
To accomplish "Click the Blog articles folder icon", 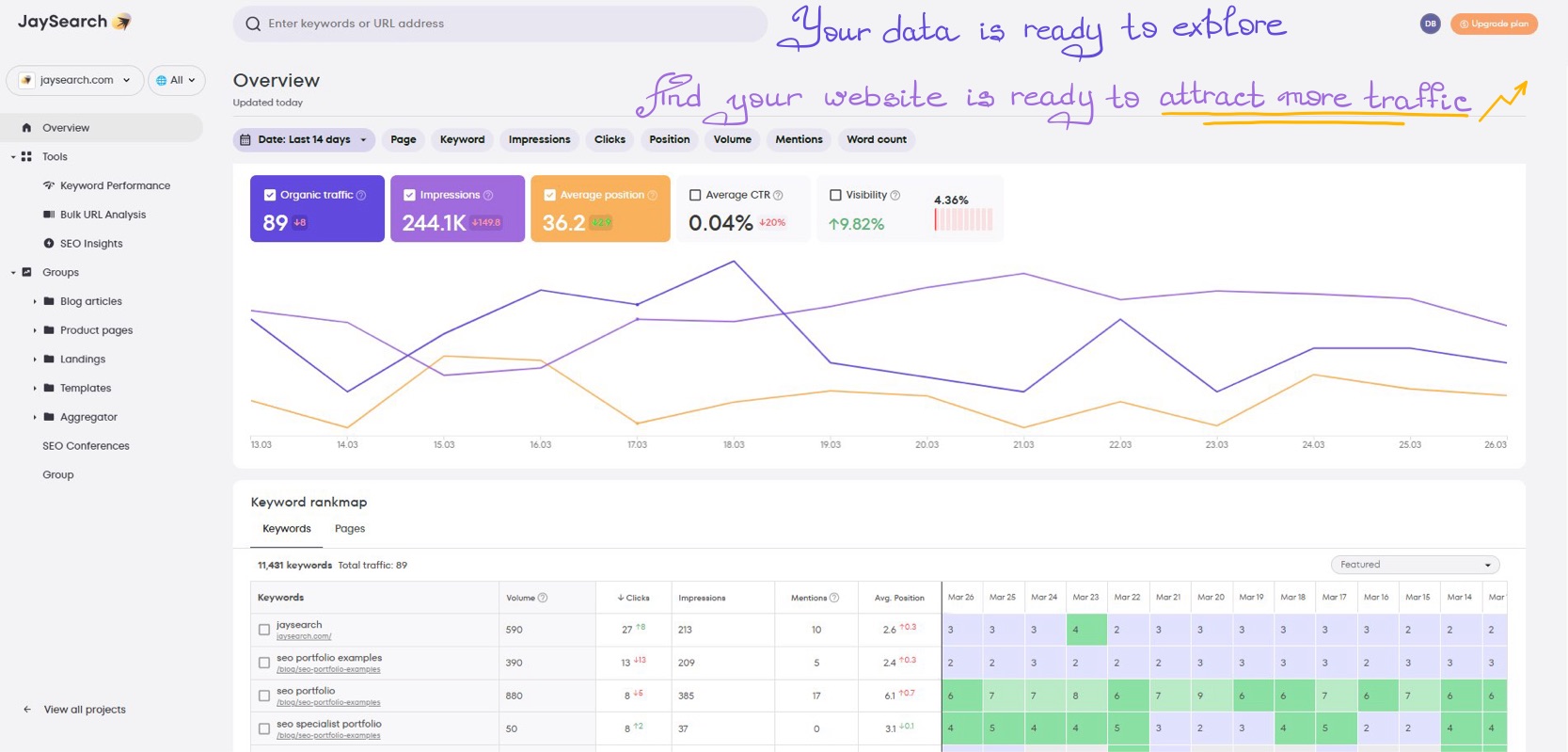I will click(x=49, y=301).
